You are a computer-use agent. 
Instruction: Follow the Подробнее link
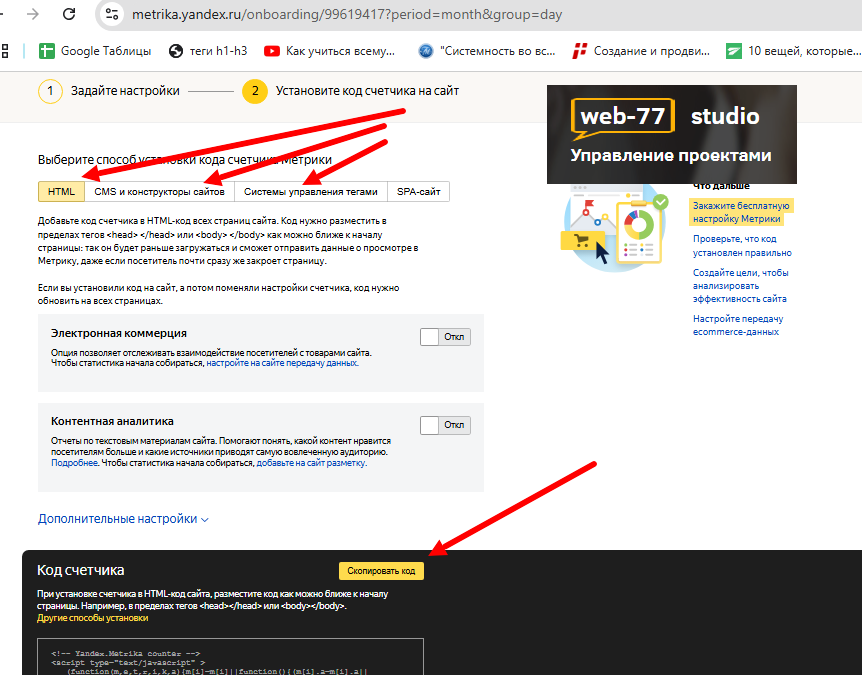[x=74, y=463]
